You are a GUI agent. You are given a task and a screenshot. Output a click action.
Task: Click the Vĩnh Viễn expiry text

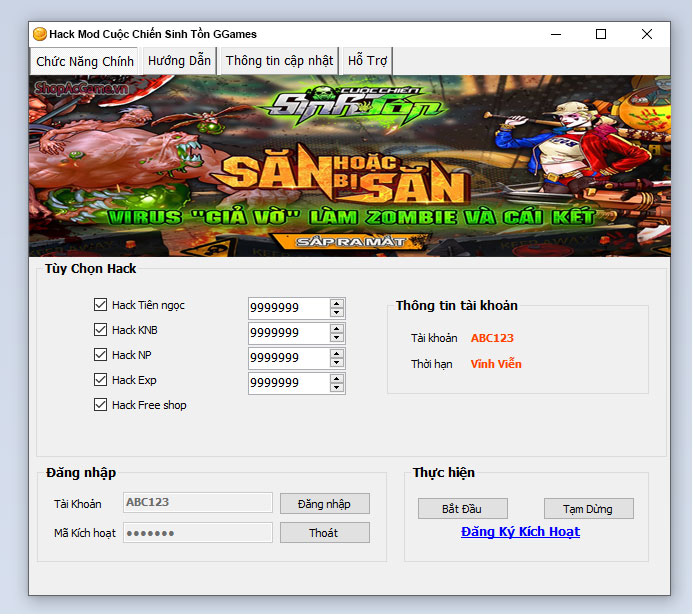pyautogui.click(x=496, y=364)
